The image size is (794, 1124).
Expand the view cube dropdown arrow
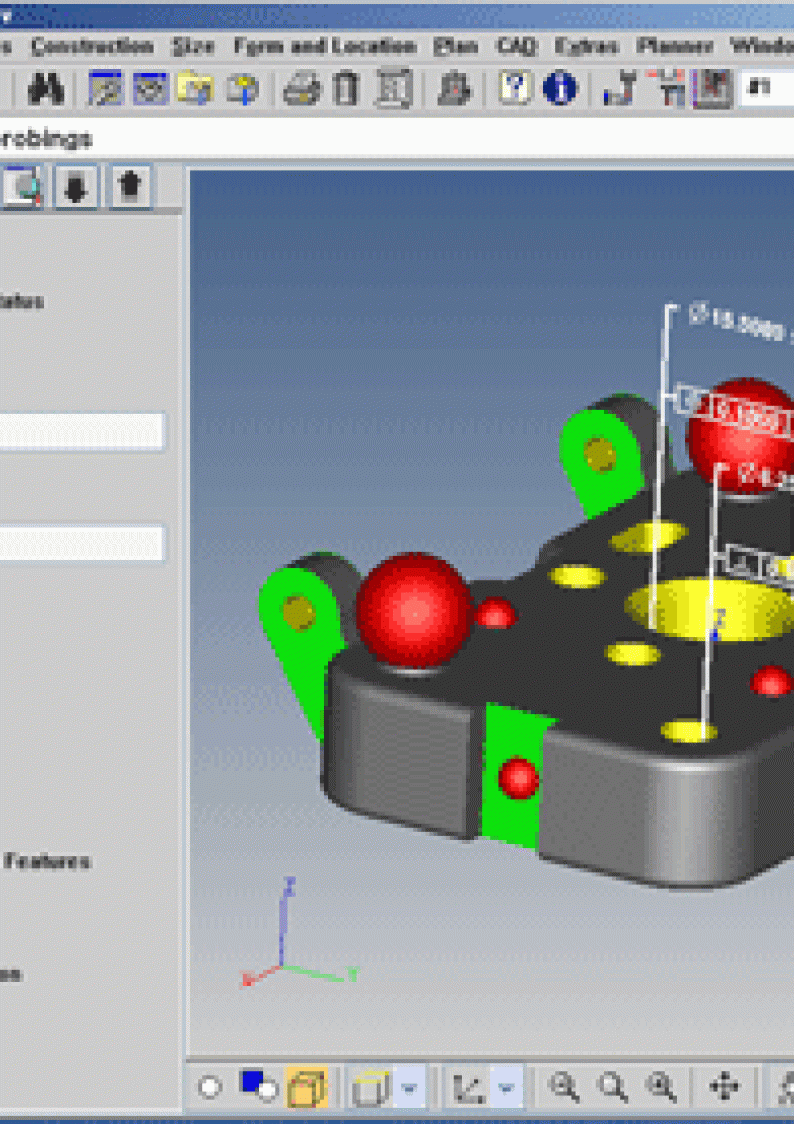(409, 1087)
